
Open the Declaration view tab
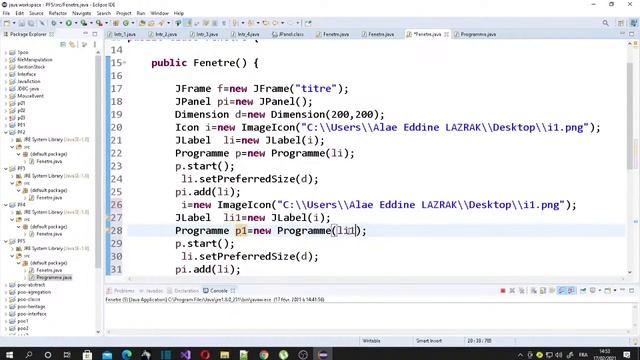pyautogui.click(x=183, y=291)
